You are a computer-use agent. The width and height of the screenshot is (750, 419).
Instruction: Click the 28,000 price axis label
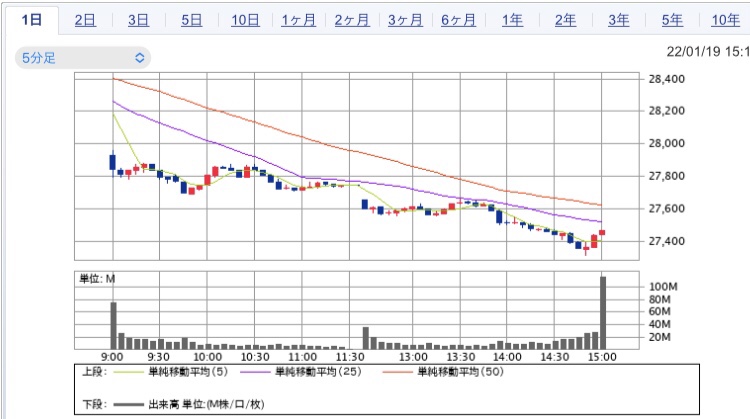tap(666, 143)
